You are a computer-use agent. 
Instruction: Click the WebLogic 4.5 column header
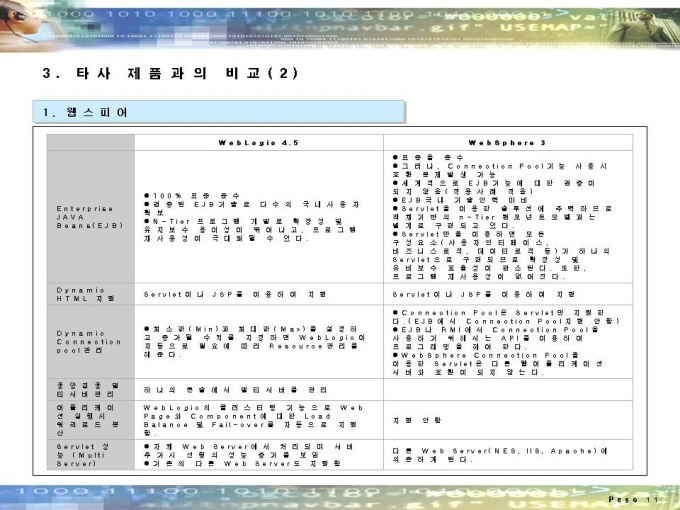point(259,143)
